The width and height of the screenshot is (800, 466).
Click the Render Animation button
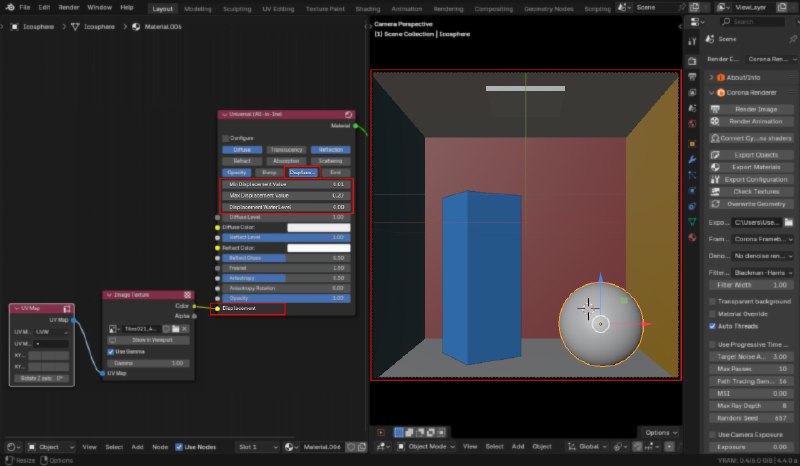(751, 121)
